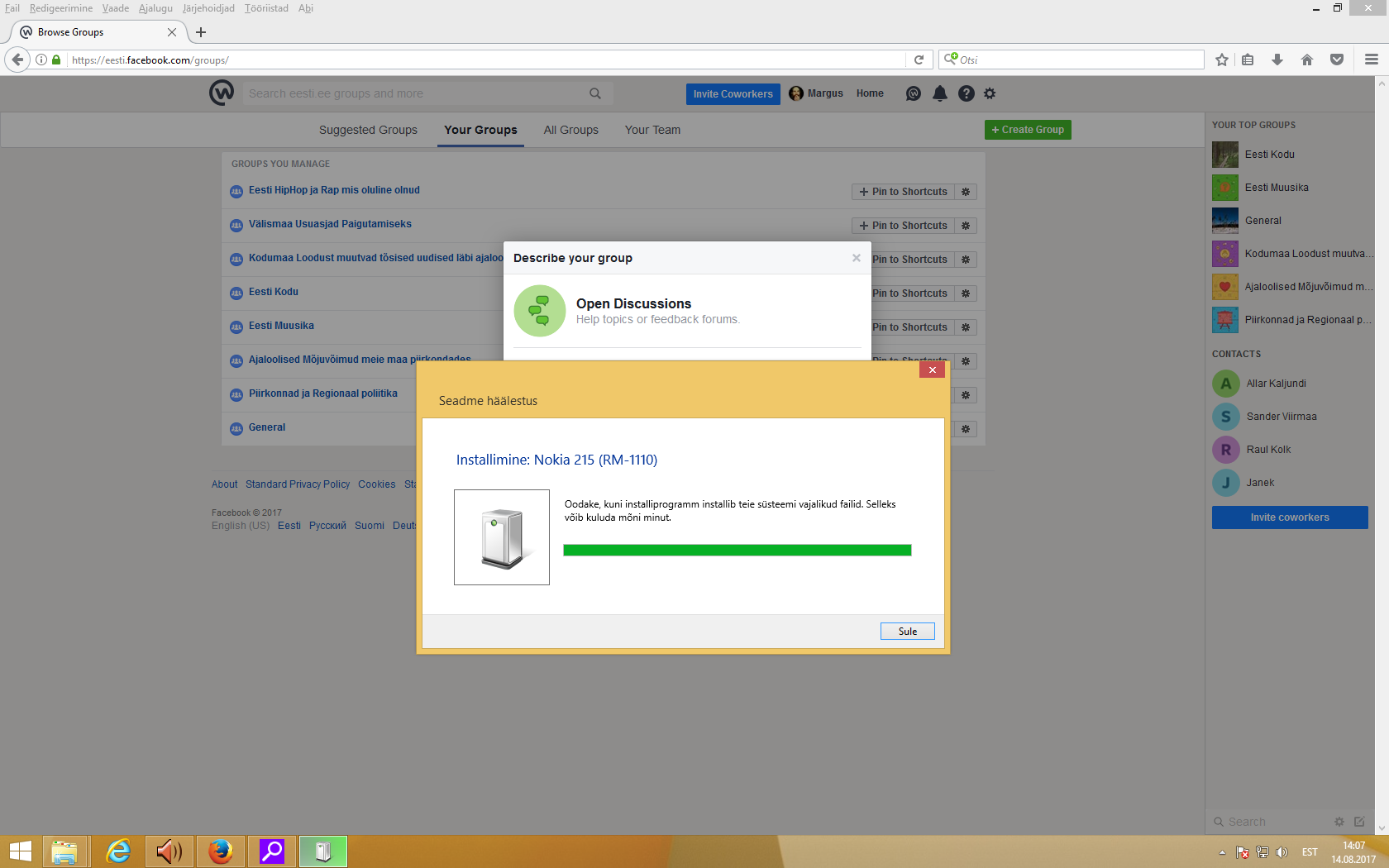Open the Firefox downloads arrow

tap(1277, 60)
